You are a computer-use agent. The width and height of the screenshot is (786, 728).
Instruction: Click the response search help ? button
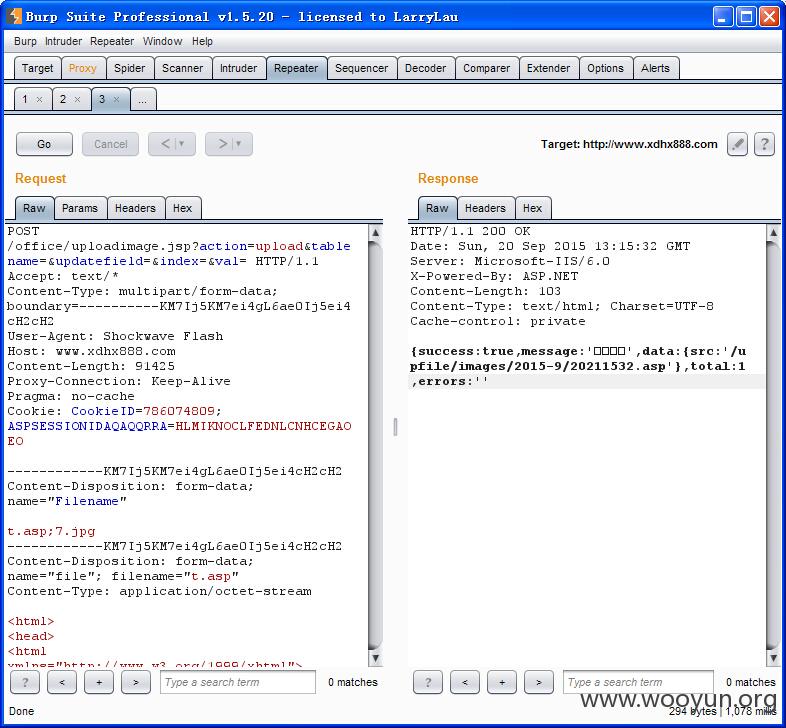coord(428,682)
